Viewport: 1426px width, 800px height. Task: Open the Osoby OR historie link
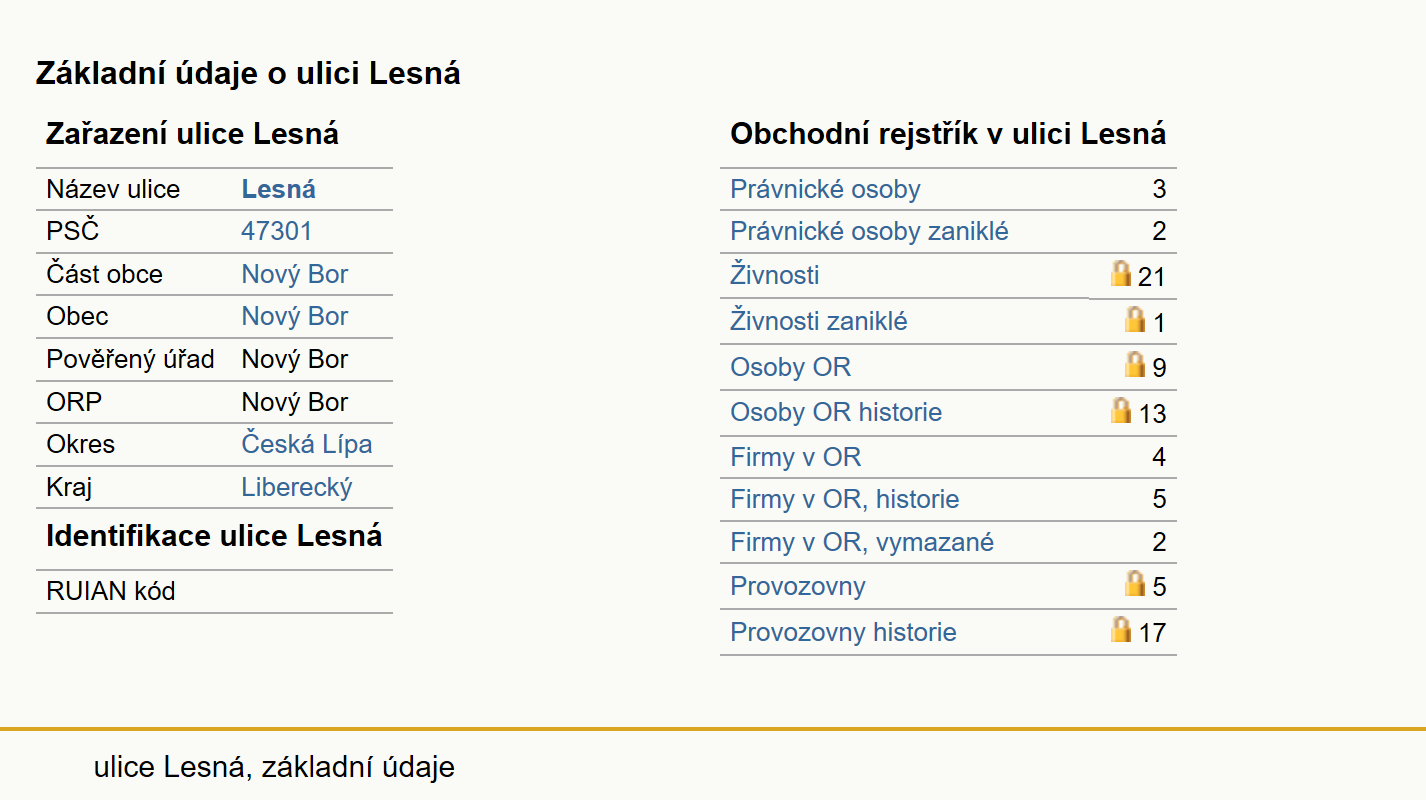836,412
